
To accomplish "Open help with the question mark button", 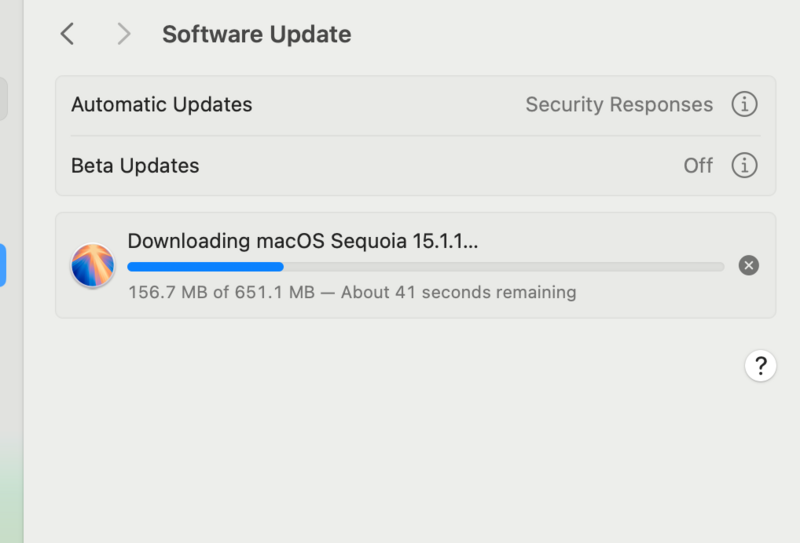I will coord(760,366).
